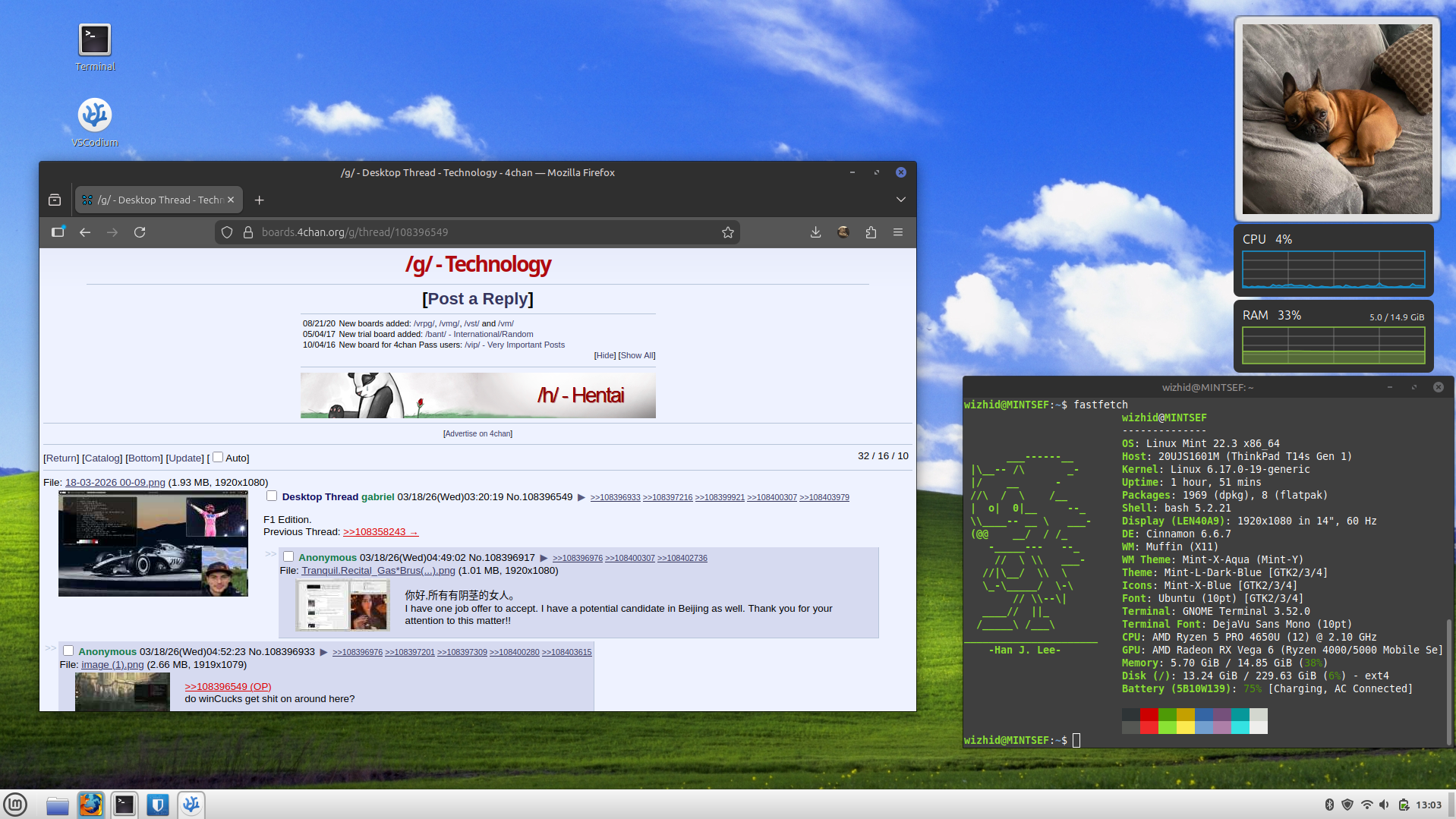
Task: Open Bitwarden from the taskbar
Action: click(158, 805)
